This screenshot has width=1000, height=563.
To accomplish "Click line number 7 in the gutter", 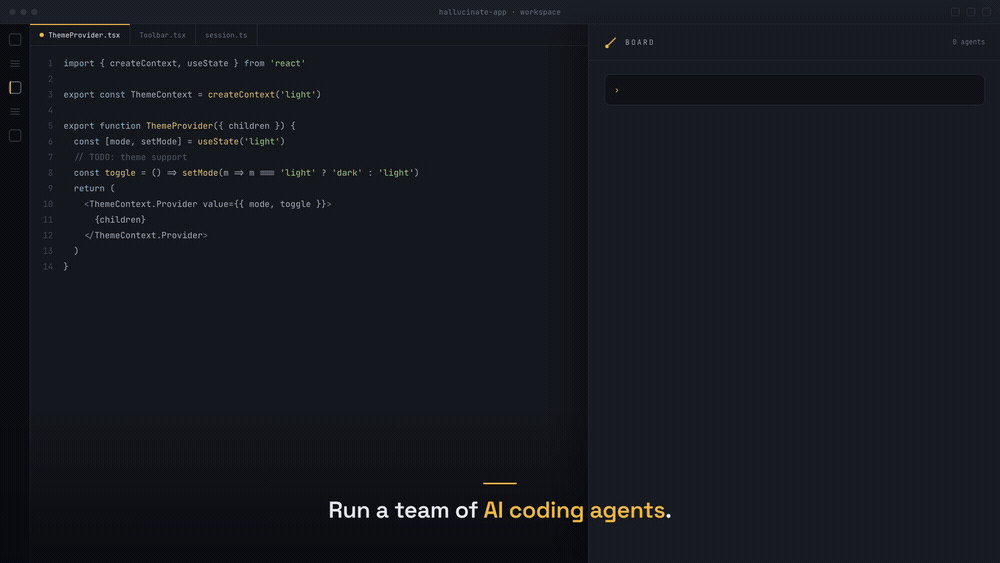I will 50,157.
